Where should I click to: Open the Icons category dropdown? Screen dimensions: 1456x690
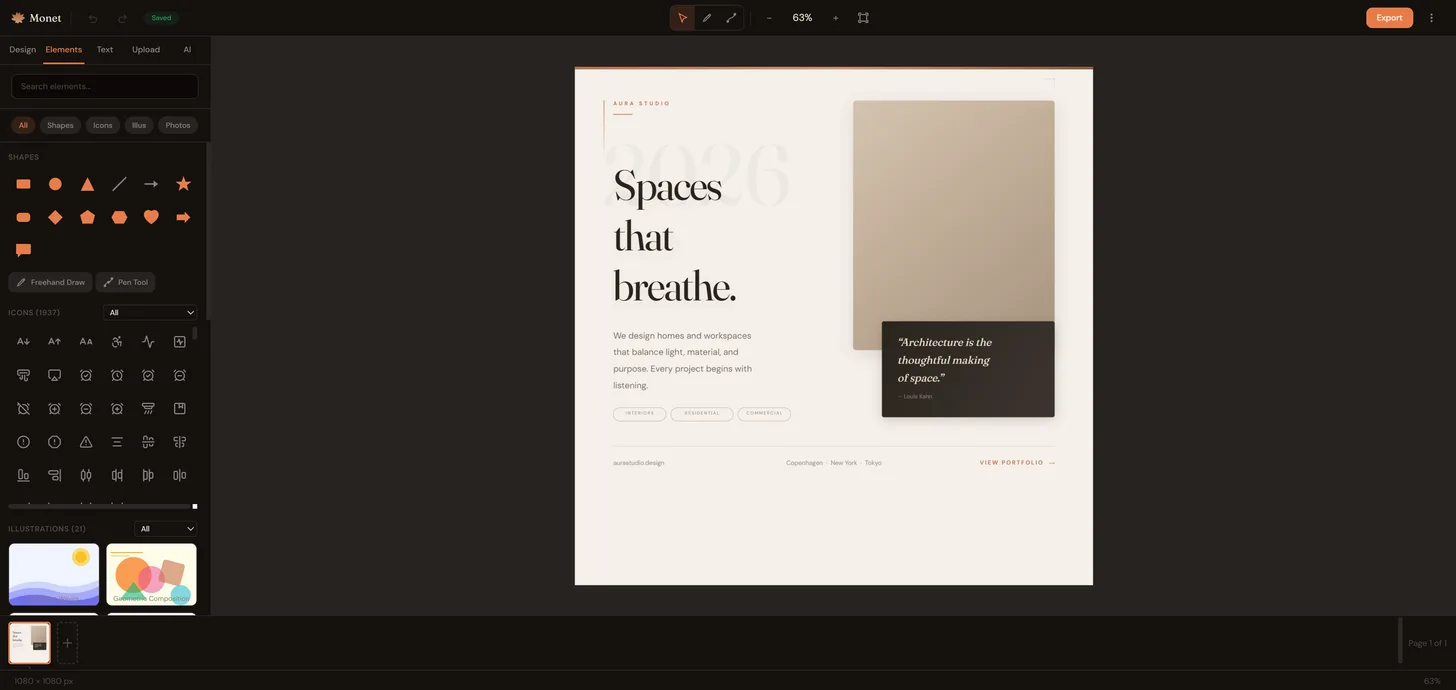(150, 313)
